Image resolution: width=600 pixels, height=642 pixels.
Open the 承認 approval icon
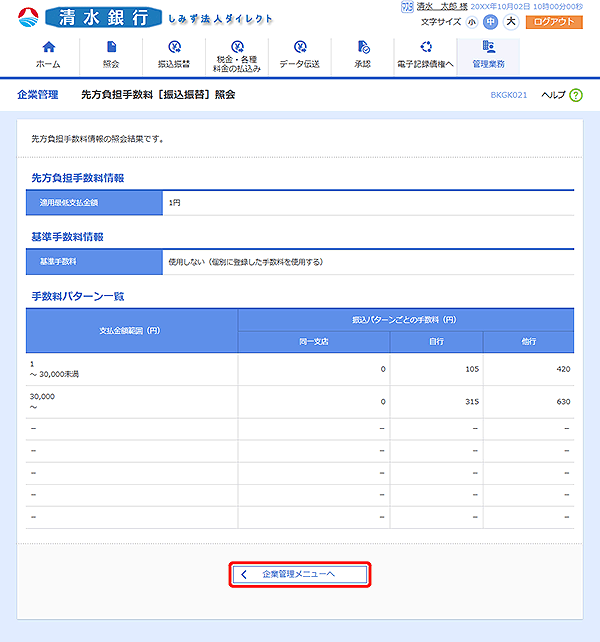pos(362,48)
